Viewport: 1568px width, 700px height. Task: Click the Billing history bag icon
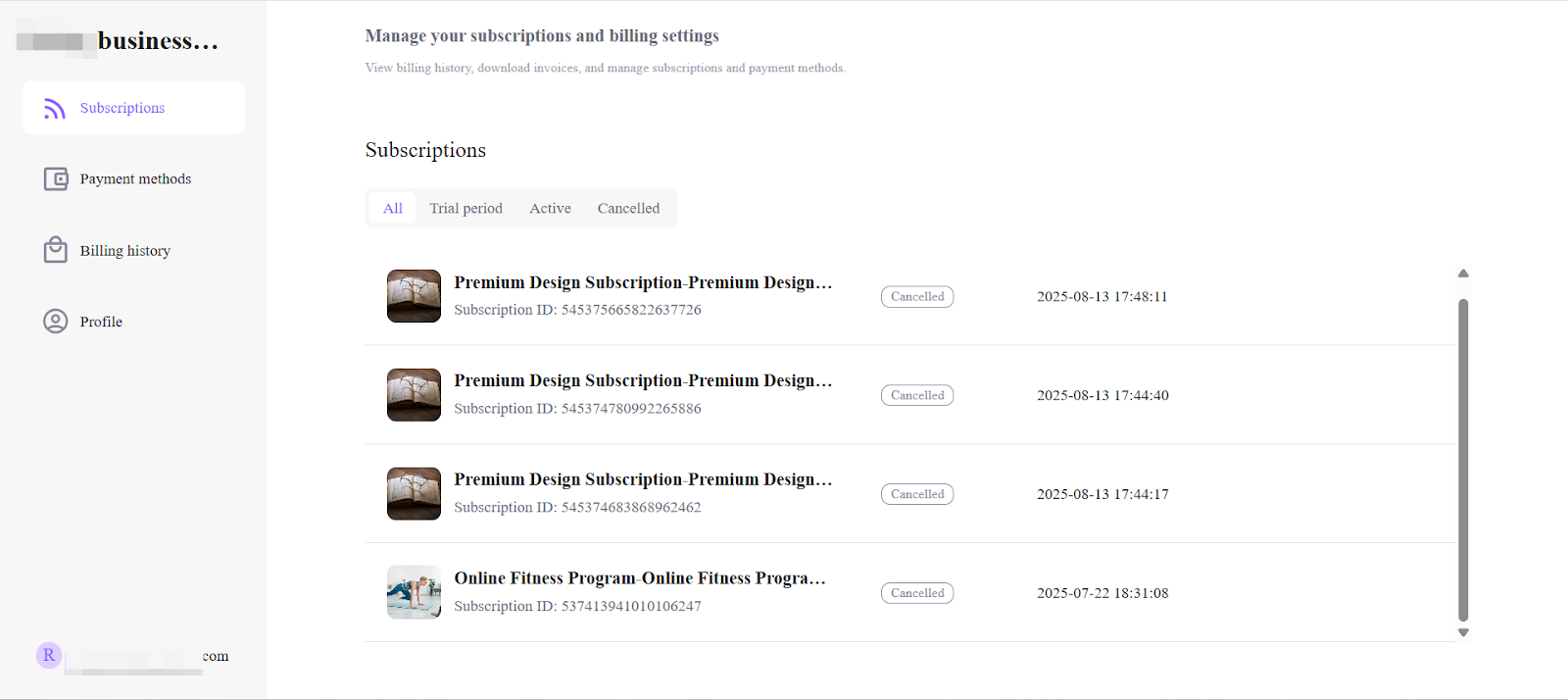(x=56, y=250)
